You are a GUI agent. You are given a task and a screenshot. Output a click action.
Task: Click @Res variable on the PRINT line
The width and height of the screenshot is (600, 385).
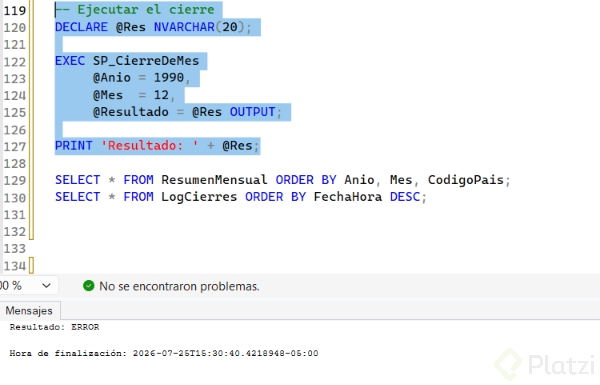click(x=237, y=146)
